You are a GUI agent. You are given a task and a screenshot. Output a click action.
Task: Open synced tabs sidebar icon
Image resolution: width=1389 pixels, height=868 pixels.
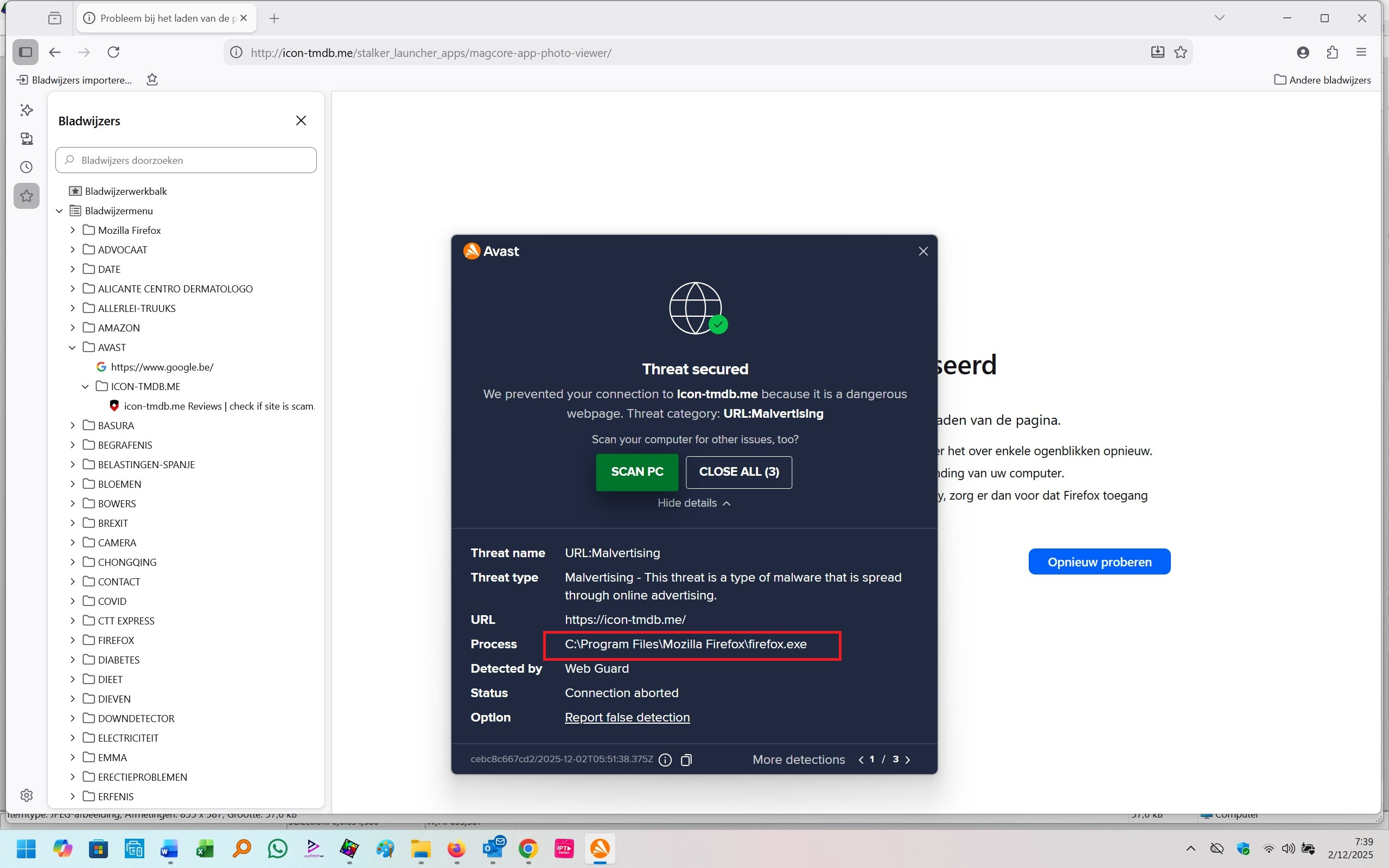(27, 138)
